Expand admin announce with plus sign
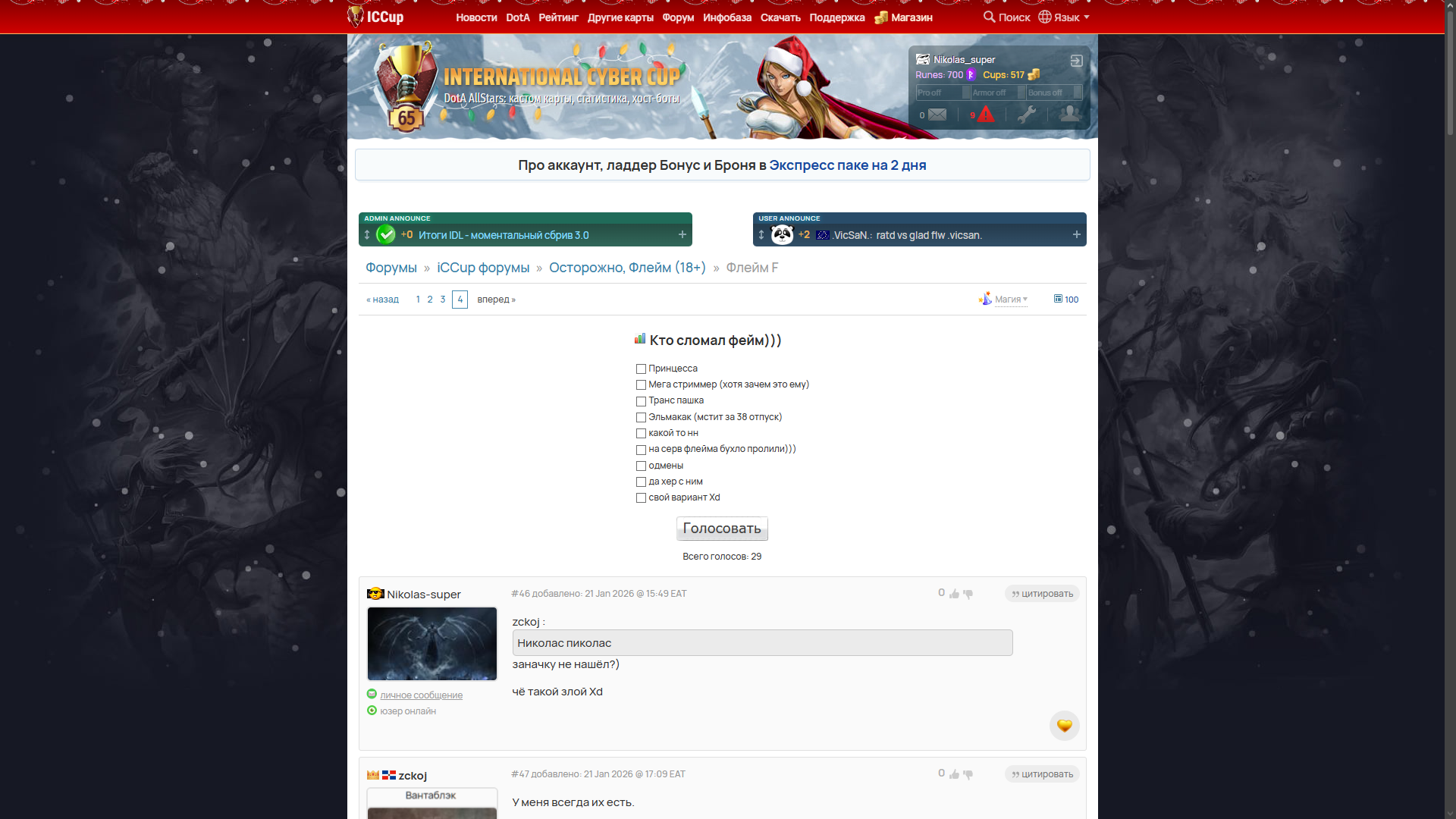The image size is (1456, 819). (682, 235)
